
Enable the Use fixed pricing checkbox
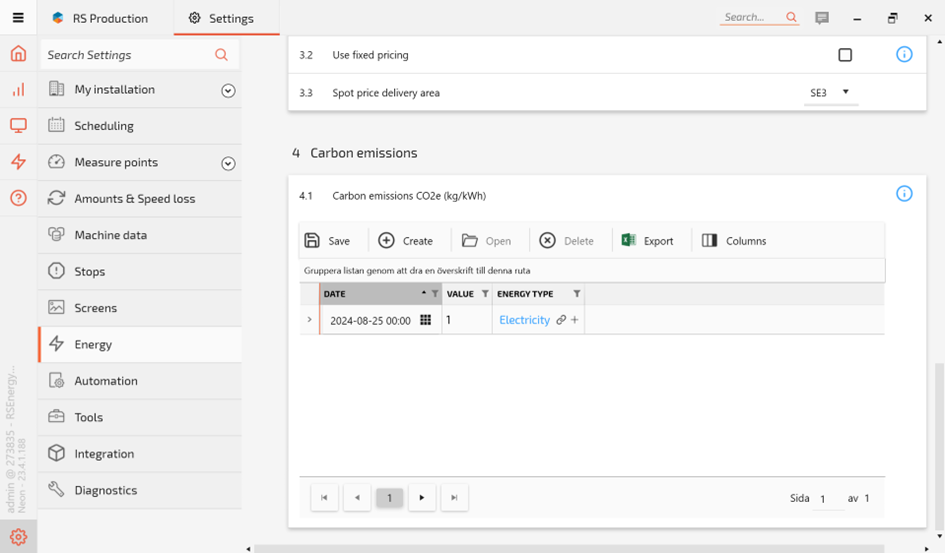(x=845, y=55)
